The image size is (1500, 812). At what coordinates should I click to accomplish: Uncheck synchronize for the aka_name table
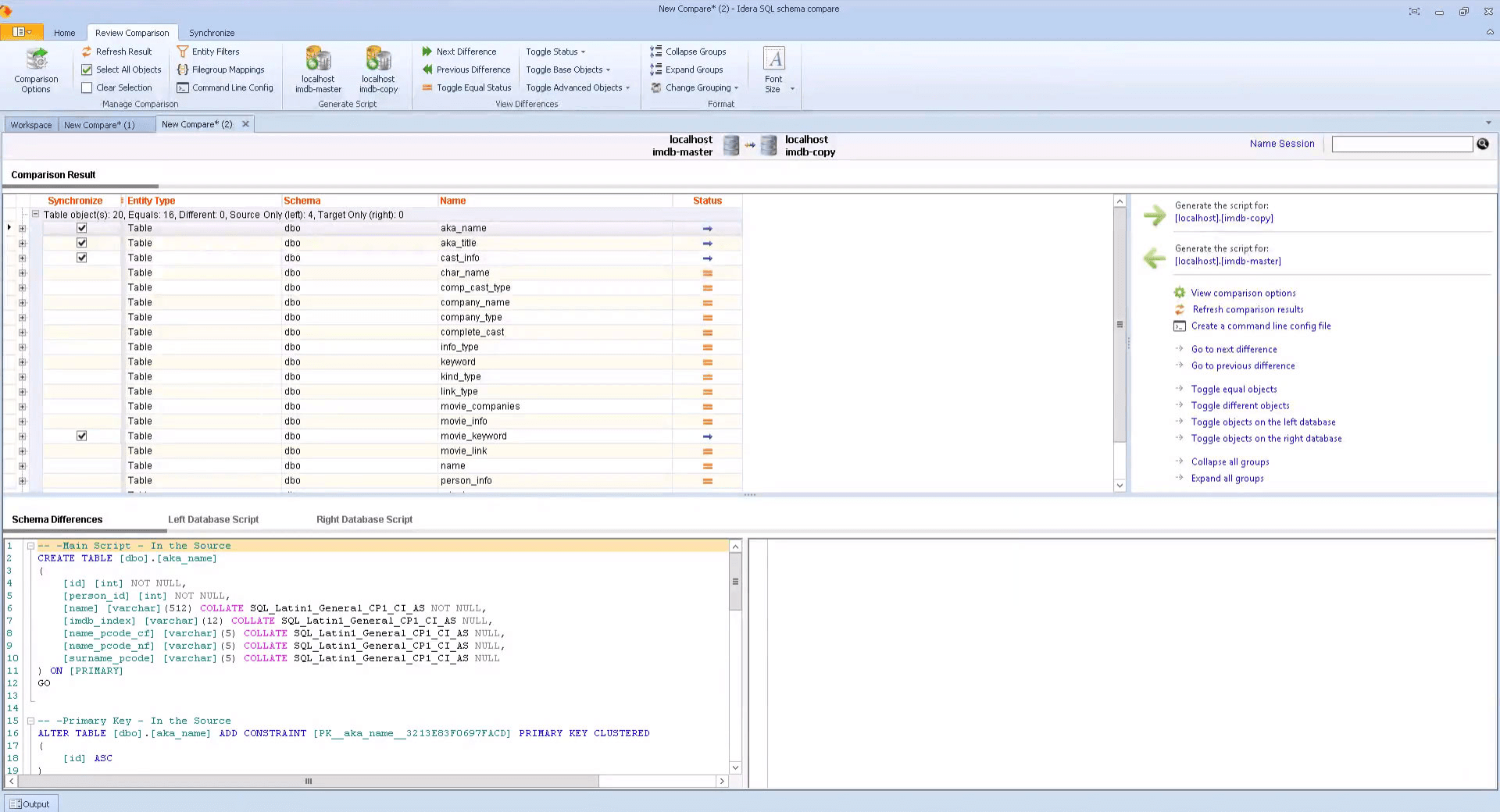81,227
